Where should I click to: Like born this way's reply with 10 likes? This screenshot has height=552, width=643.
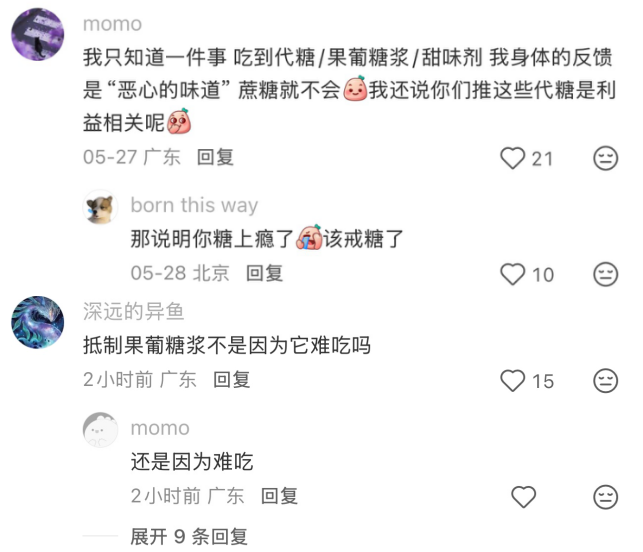click(x=513, y=274)
